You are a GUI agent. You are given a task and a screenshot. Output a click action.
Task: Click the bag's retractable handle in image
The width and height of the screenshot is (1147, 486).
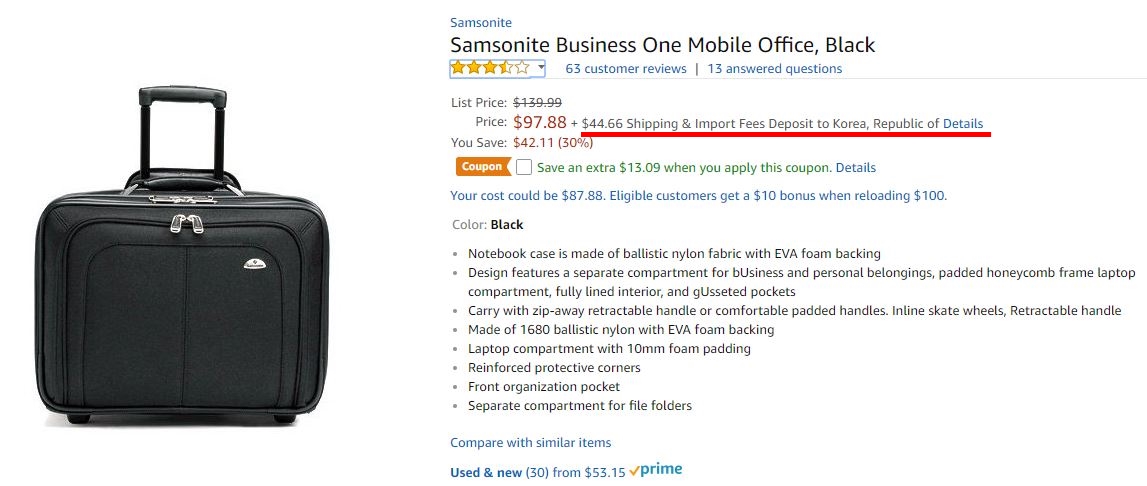[183, 132]
